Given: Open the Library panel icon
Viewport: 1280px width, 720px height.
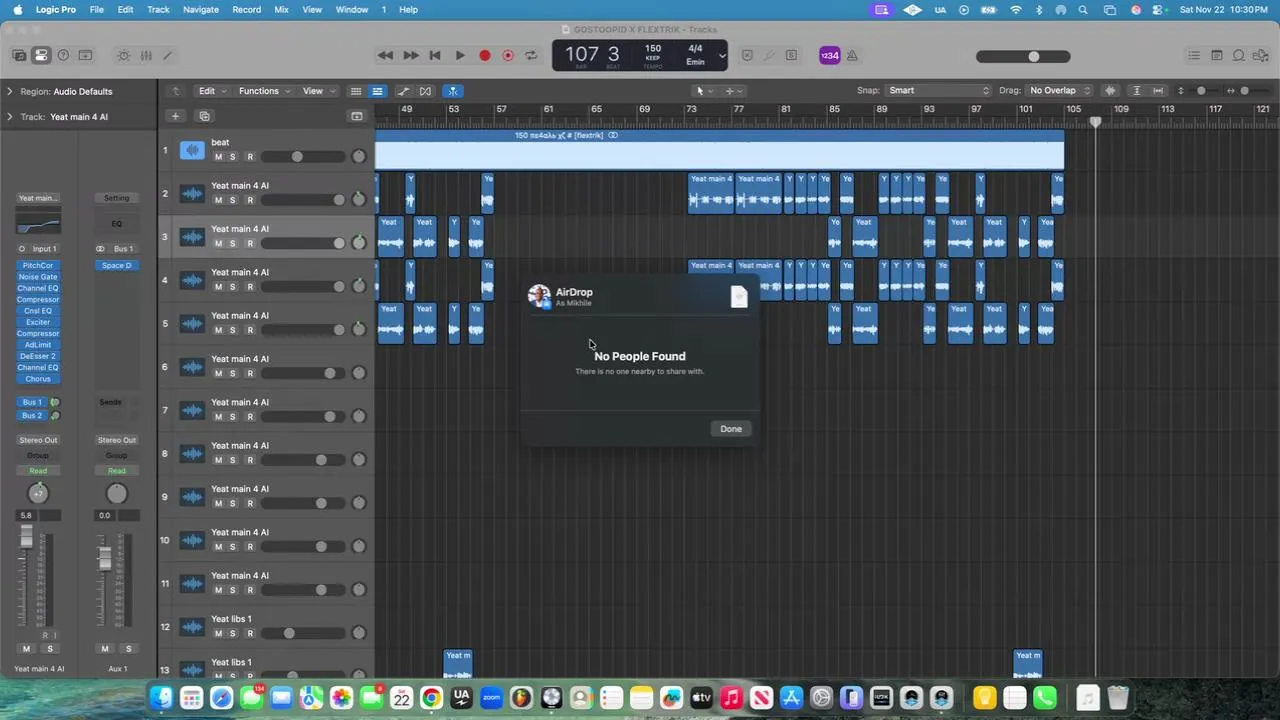Looking at the screenshot, I should (19, 55).
